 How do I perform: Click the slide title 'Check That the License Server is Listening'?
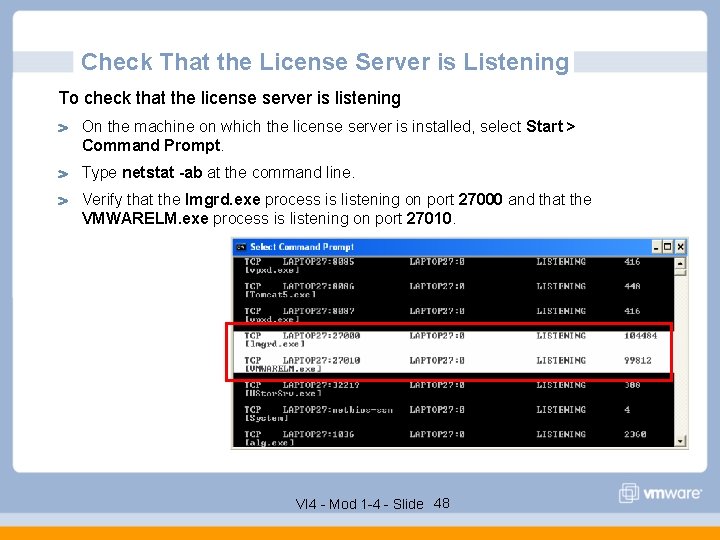tap(325, 62)
